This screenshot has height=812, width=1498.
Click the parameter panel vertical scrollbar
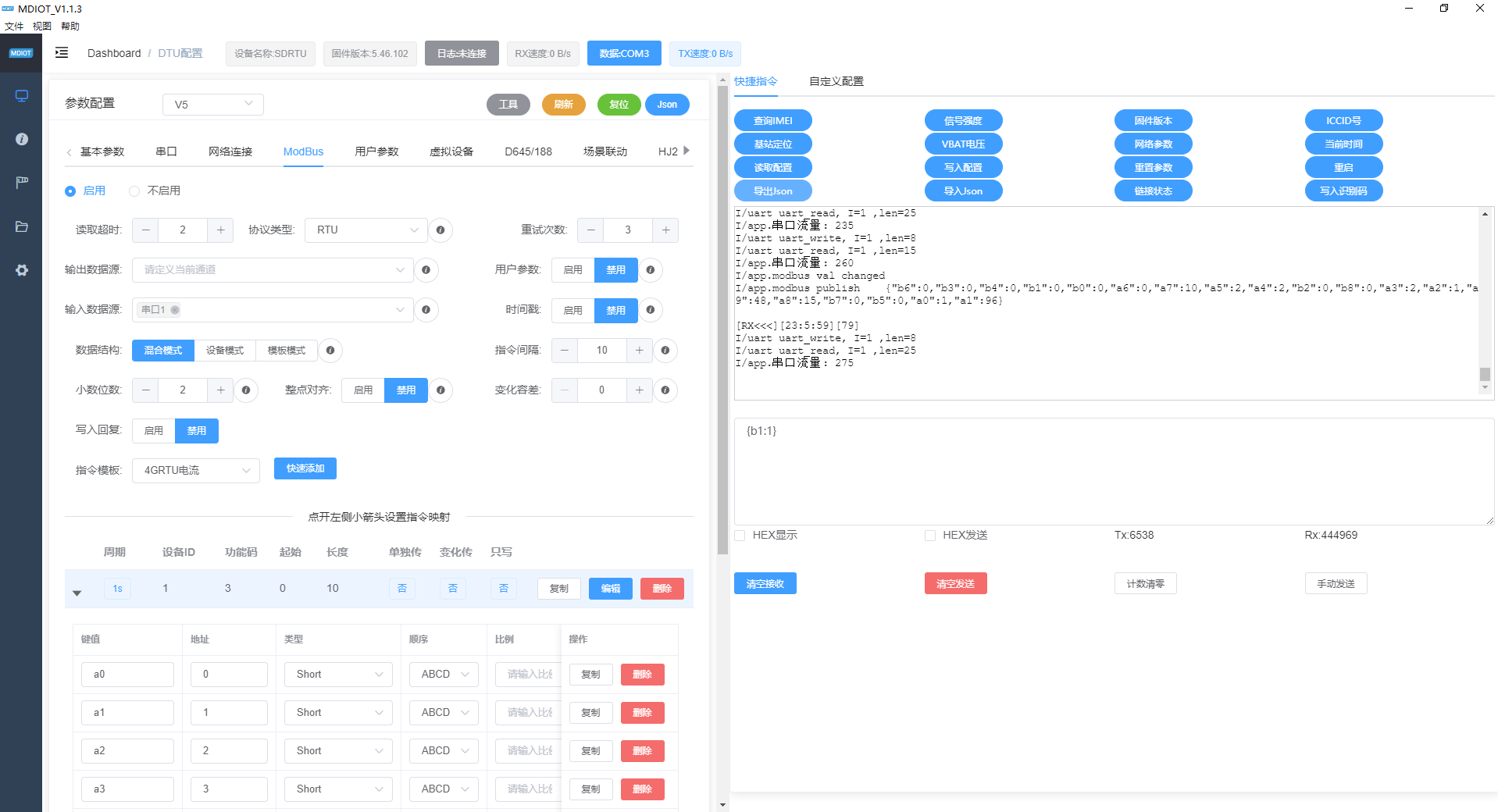tap(722, 320)
